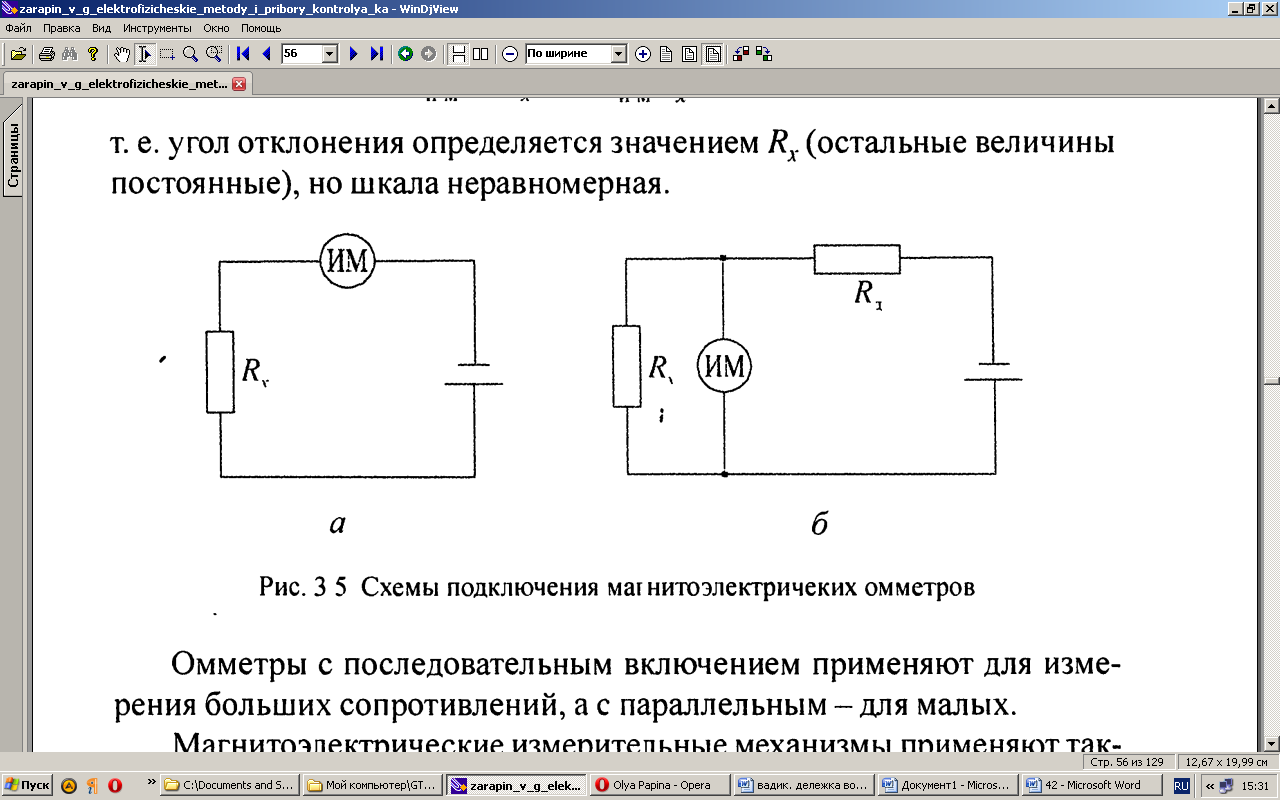Viewport: 1280px width, 800px height.
Task: Open Find with the binoculars icon
Action: pos(69,54)
